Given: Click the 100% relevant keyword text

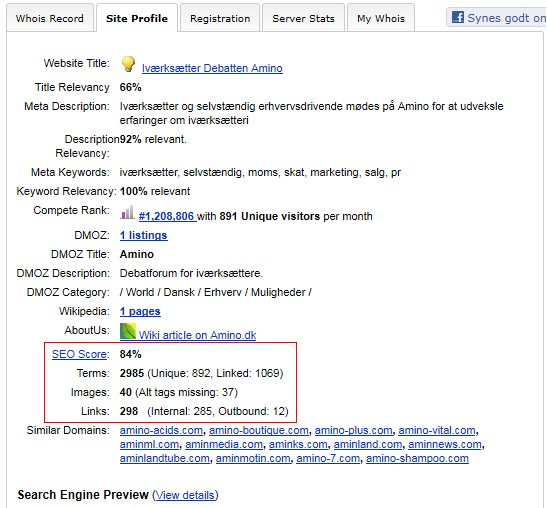Looking at the screenshot, I should click(x=155, y=192).
